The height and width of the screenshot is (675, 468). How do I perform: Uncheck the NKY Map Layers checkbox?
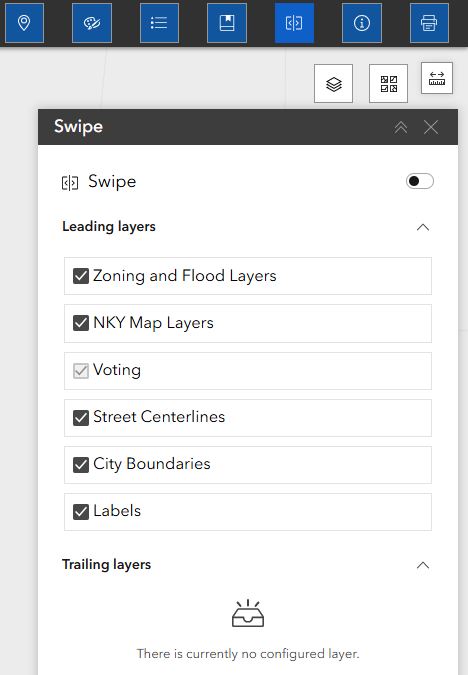pos(81,323)
